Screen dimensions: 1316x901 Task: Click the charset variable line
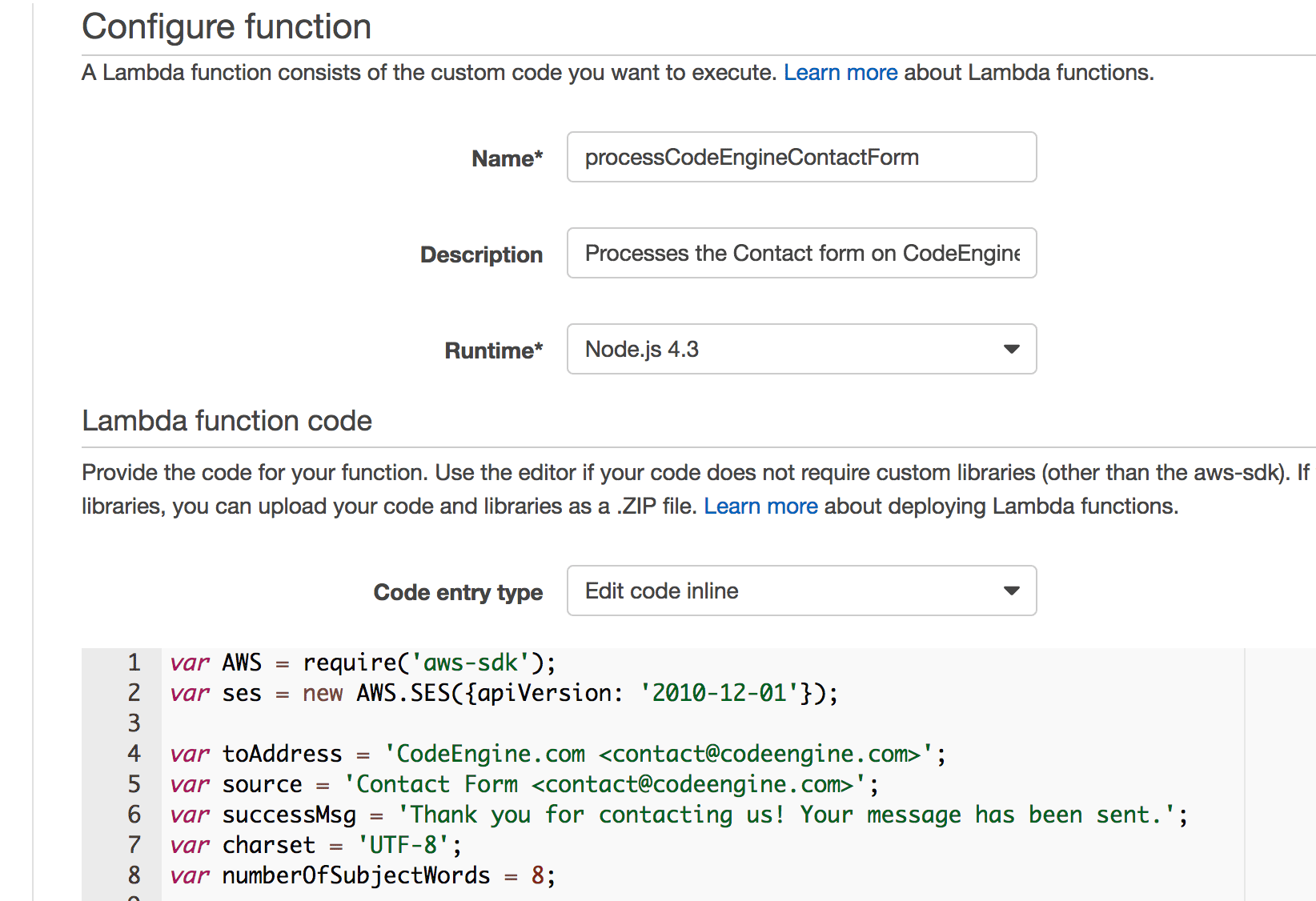point(316,845)
